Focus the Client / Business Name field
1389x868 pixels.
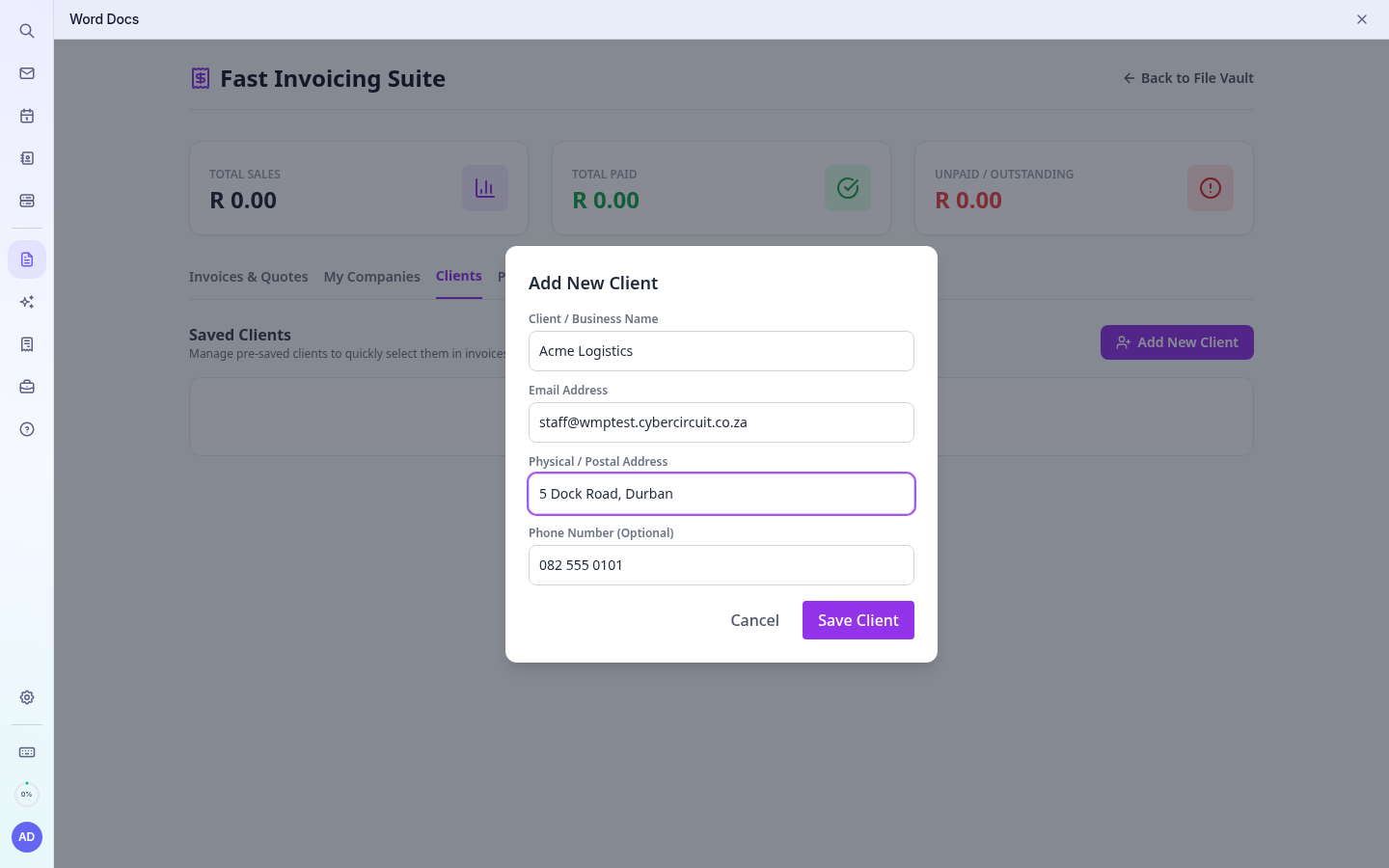(722, 351)
